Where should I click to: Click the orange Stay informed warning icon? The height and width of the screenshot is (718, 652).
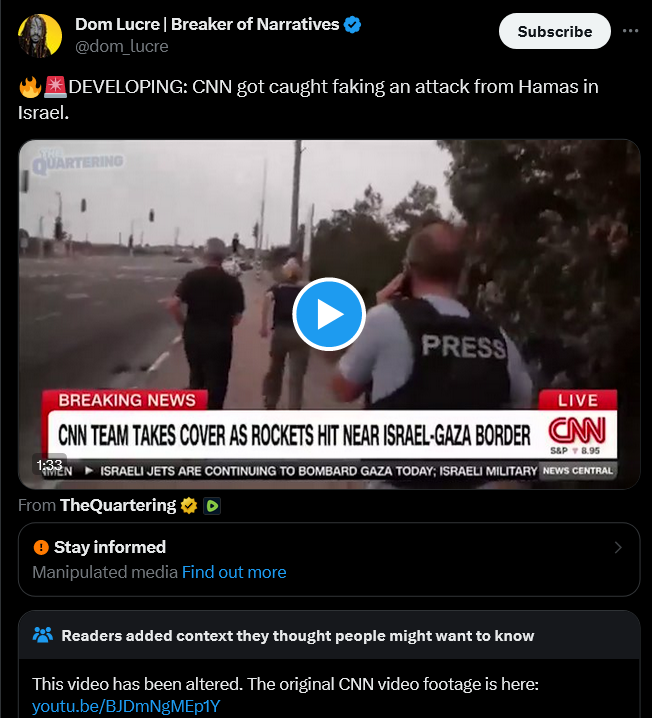pyautogui.click(x=41, y=547)
